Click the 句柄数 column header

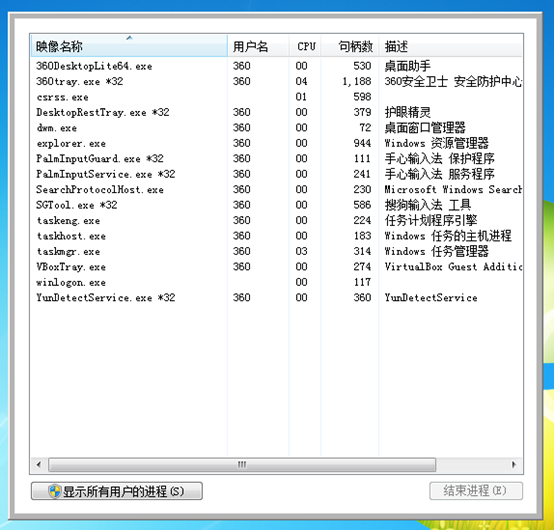pos(350,46)
